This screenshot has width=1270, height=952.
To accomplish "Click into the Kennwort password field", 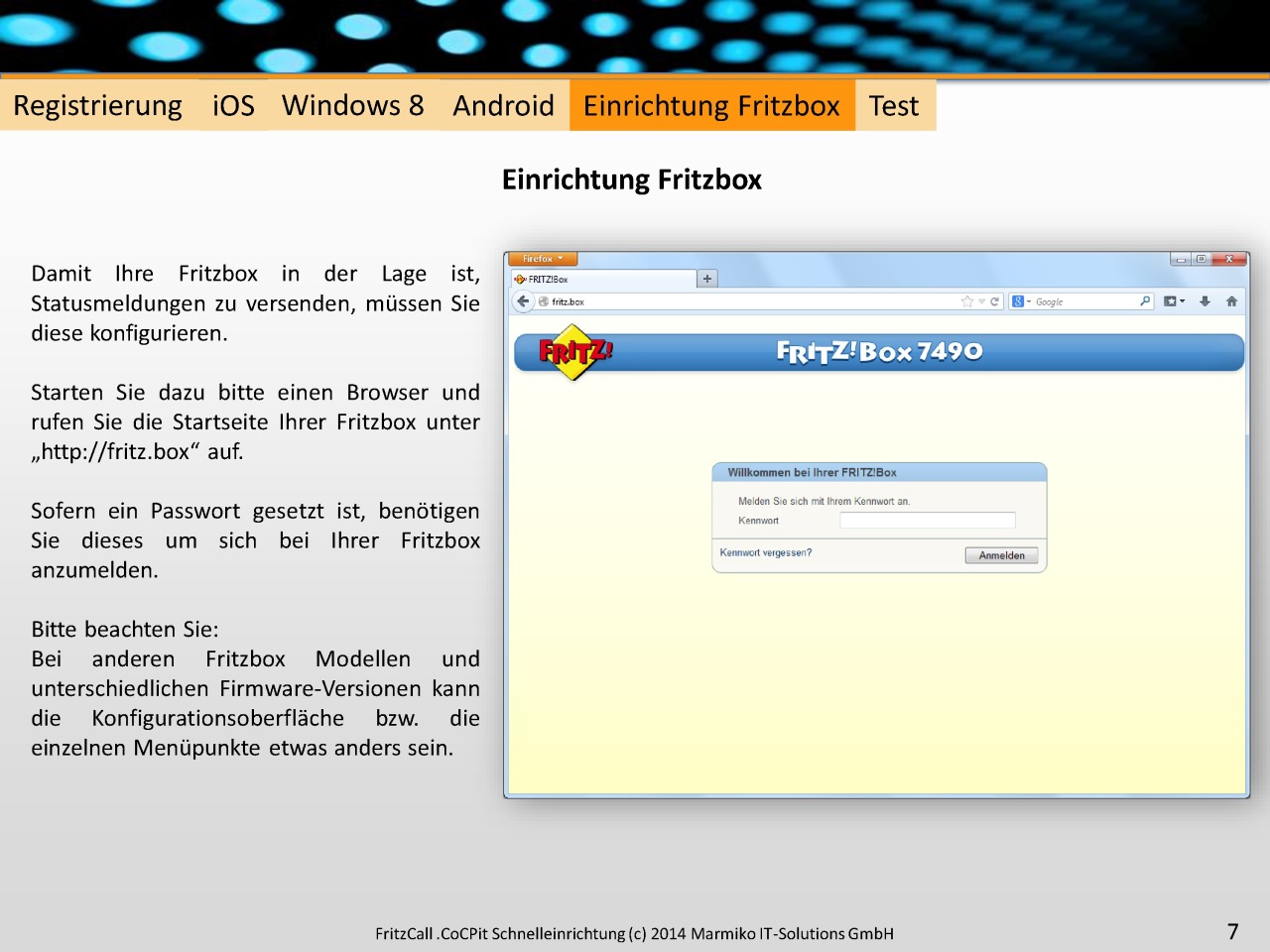I will coord(927,521).
